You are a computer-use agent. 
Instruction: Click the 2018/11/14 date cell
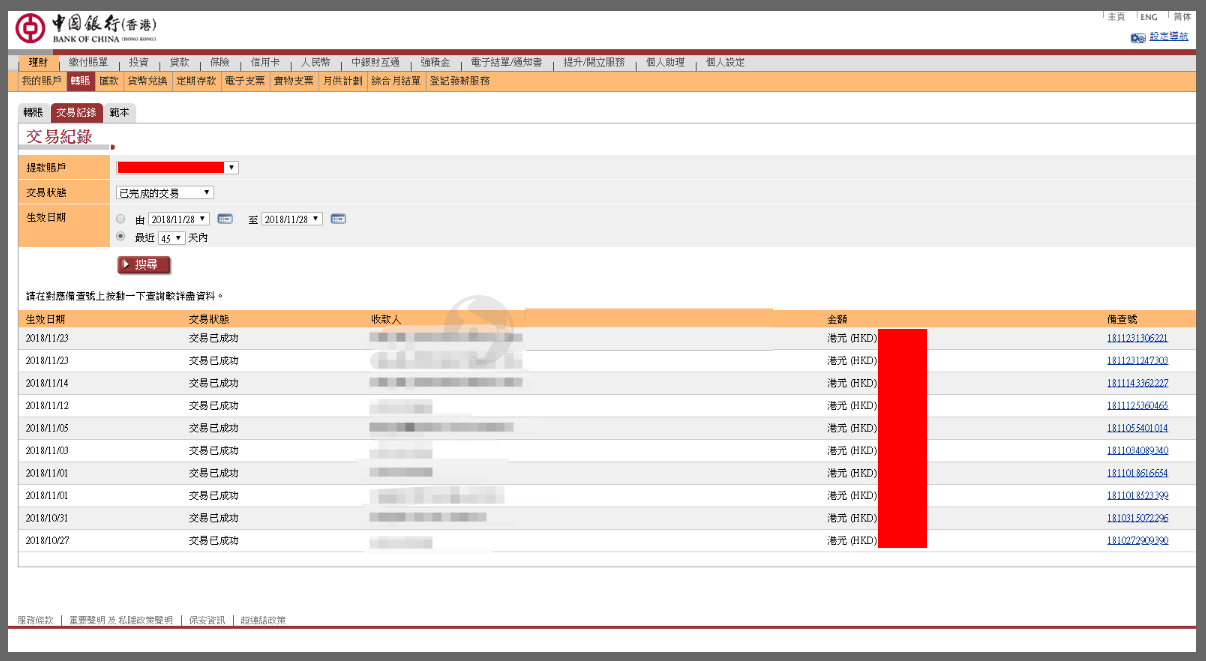tap(47, 383)
